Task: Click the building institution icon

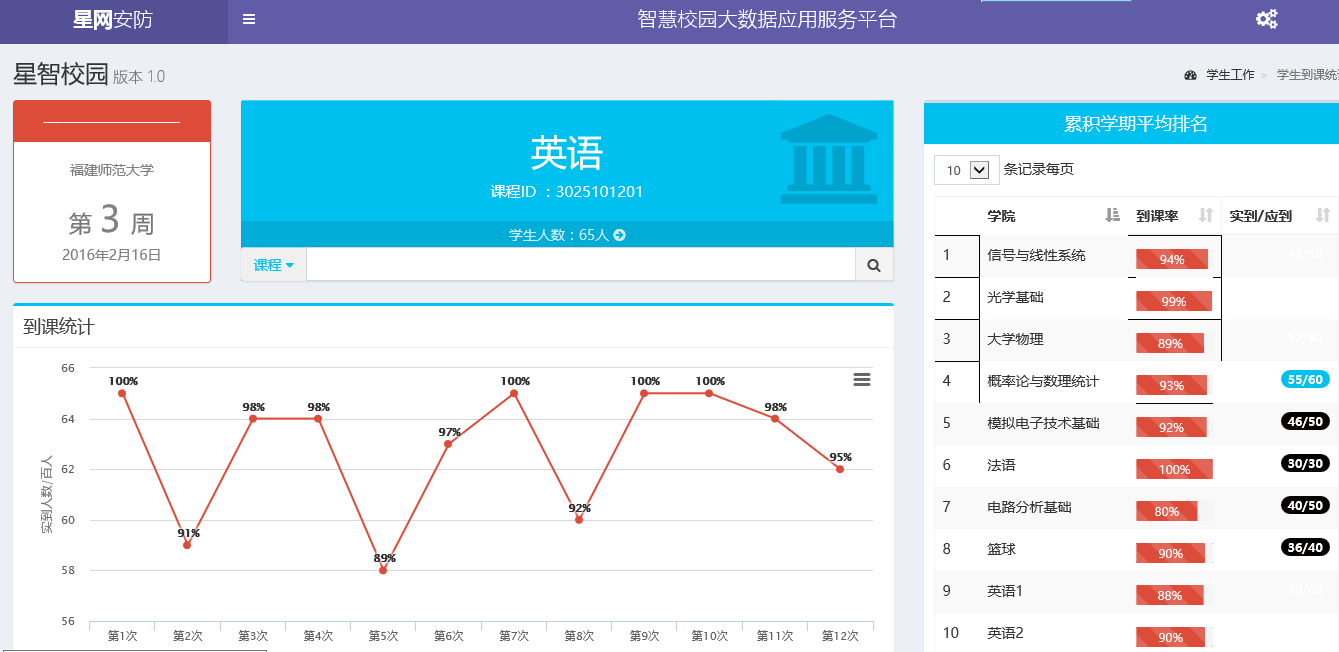Action: tap(827, 160)
